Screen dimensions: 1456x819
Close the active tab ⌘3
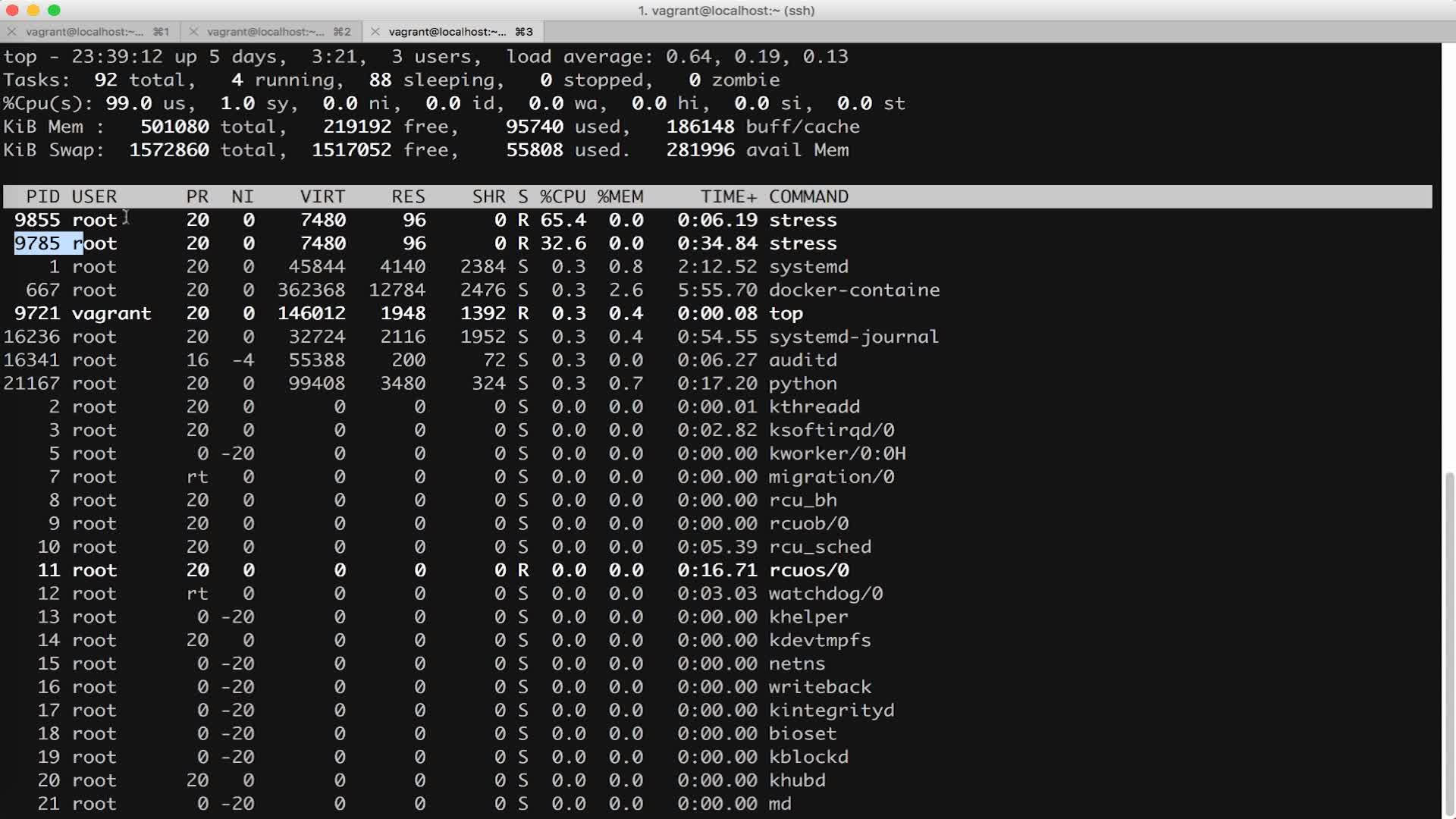click(x=375, y=32)
